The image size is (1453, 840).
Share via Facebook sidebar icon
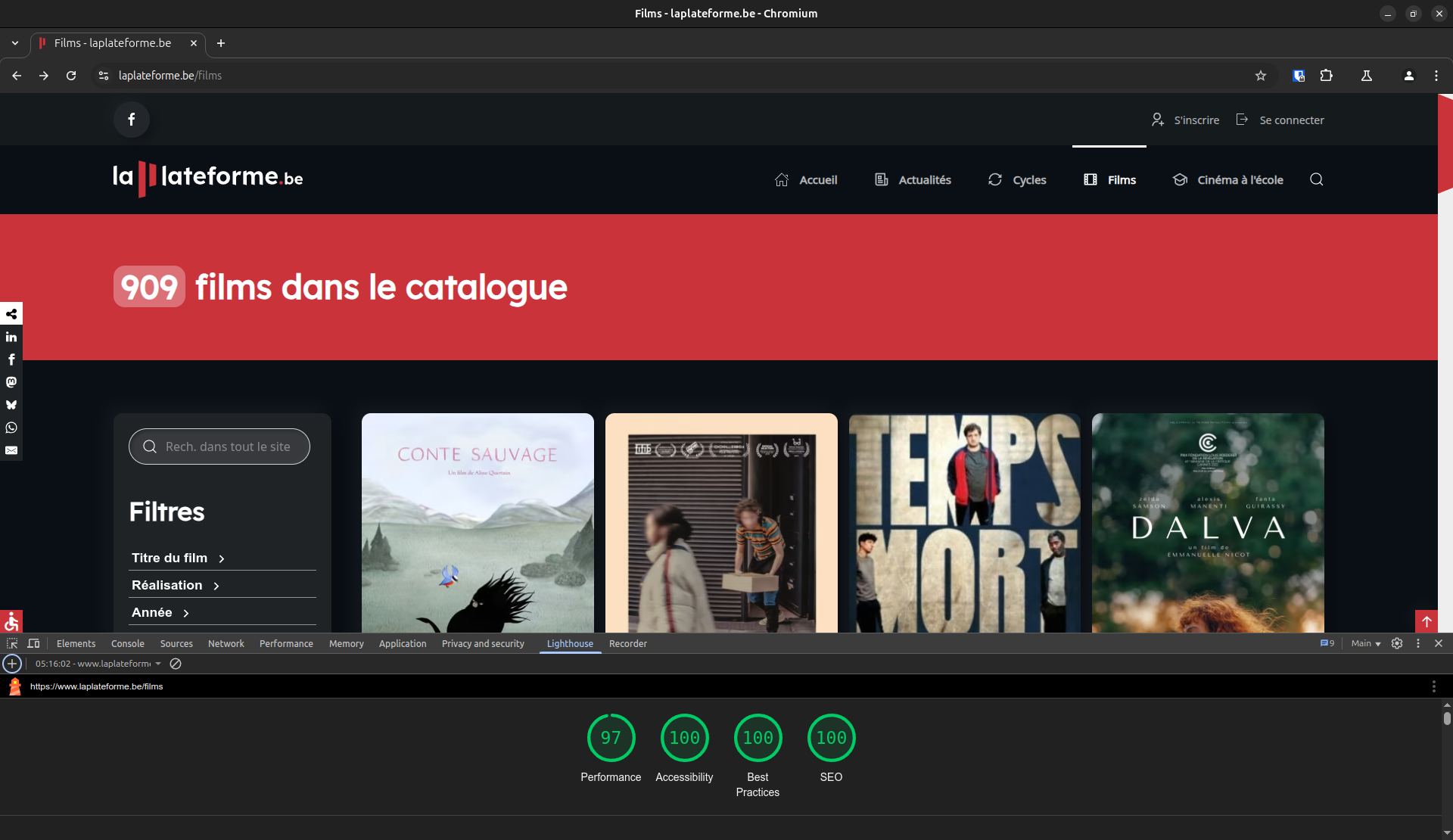(11, 359)
